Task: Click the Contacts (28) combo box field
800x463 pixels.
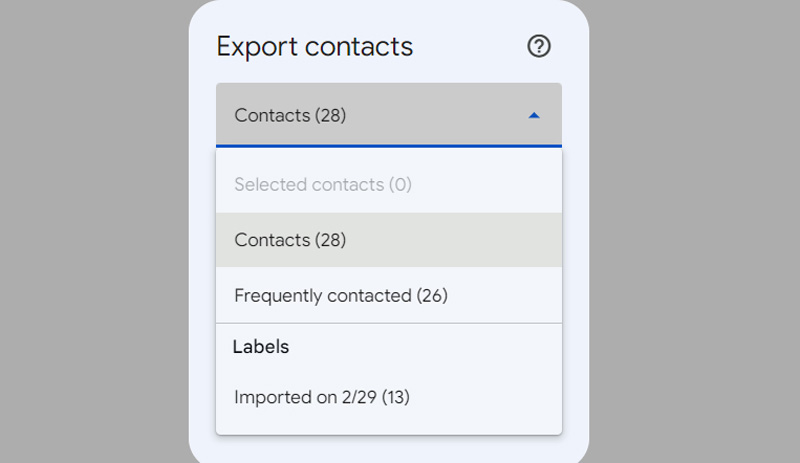Action: (x=389, y=115)
